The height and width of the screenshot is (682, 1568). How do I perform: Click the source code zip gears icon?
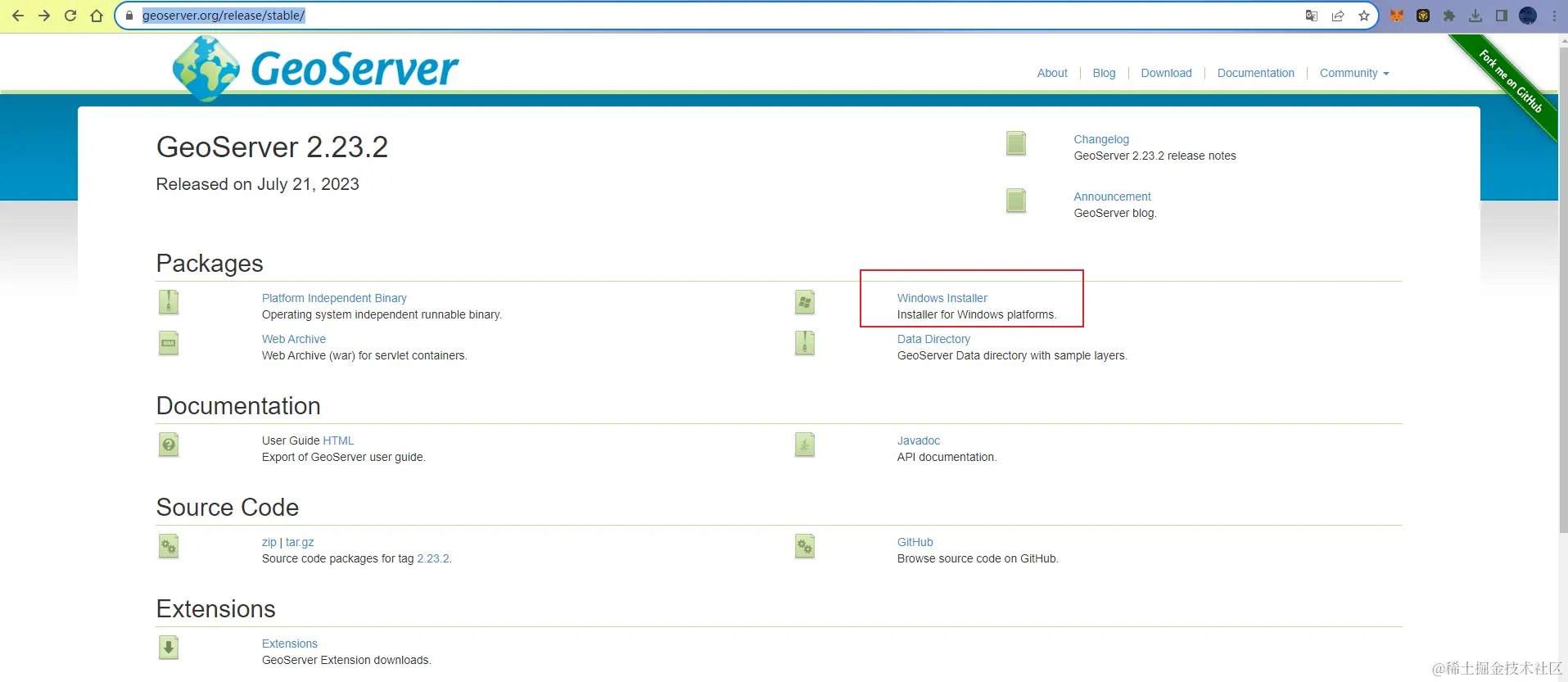[169, 546]
